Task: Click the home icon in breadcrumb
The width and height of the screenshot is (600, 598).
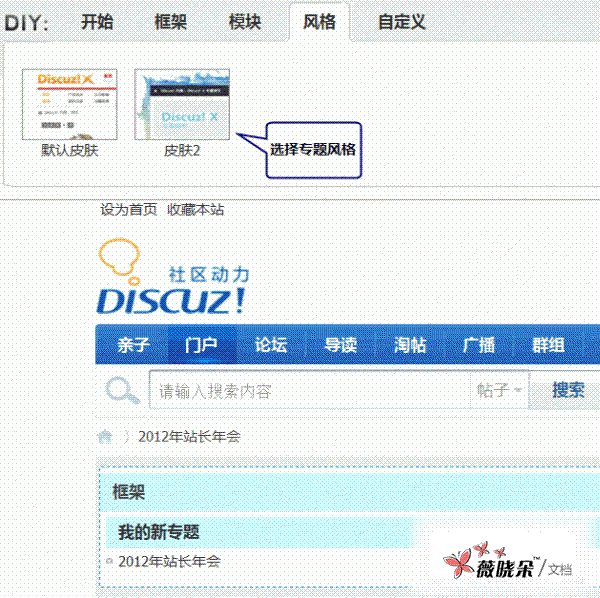Action: click(105, 437)
